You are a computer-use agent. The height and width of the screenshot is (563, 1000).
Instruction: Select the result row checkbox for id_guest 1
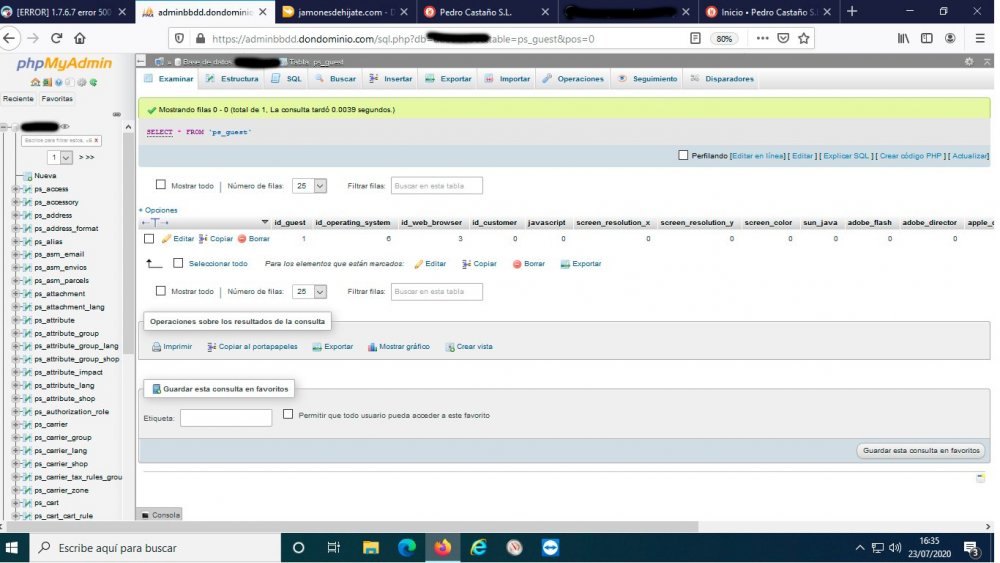click(x=149, y=238)
